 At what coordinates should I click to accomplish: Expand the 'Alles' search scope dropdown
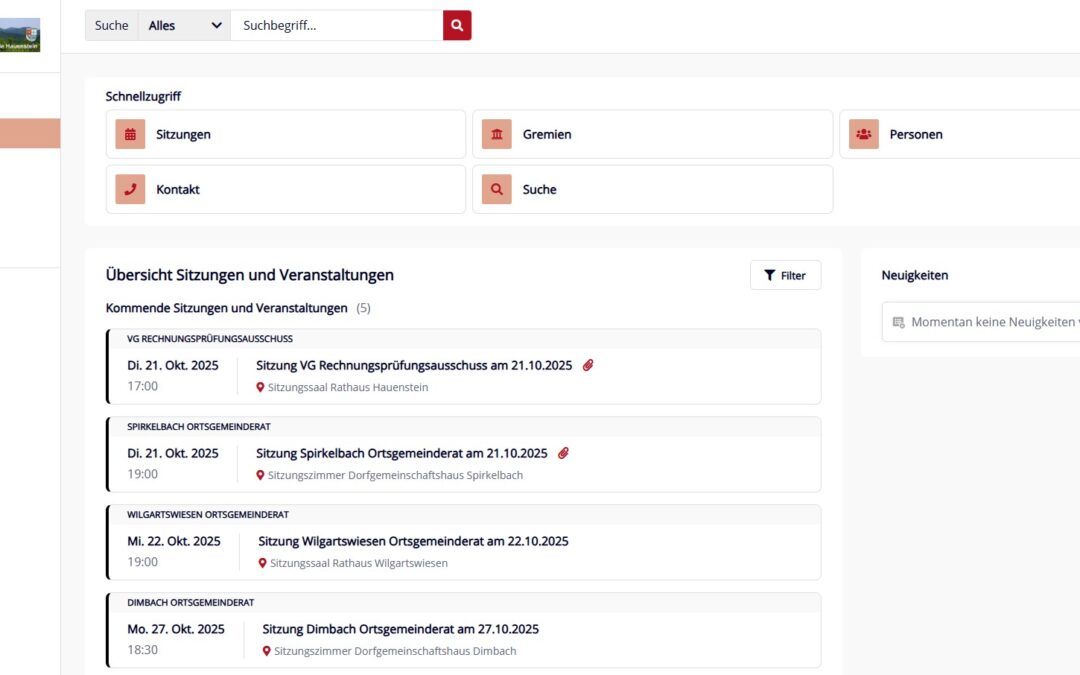pyautogui.click(x=185, y=26)
